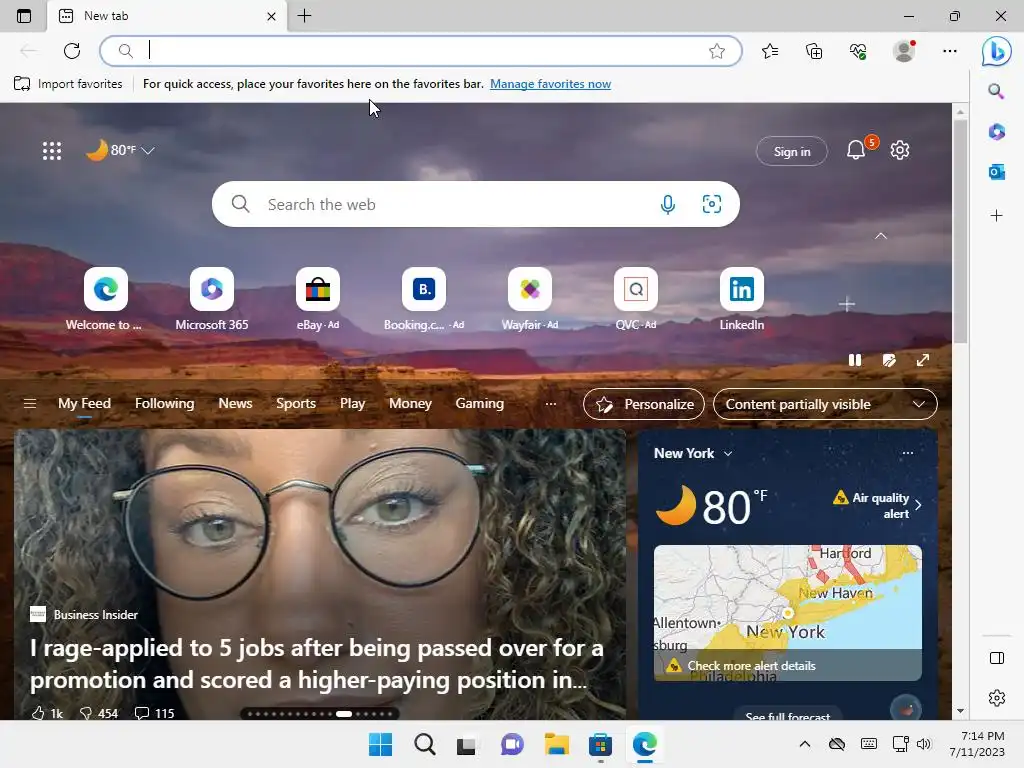Open page settings gear icon

tap(900, 150)
